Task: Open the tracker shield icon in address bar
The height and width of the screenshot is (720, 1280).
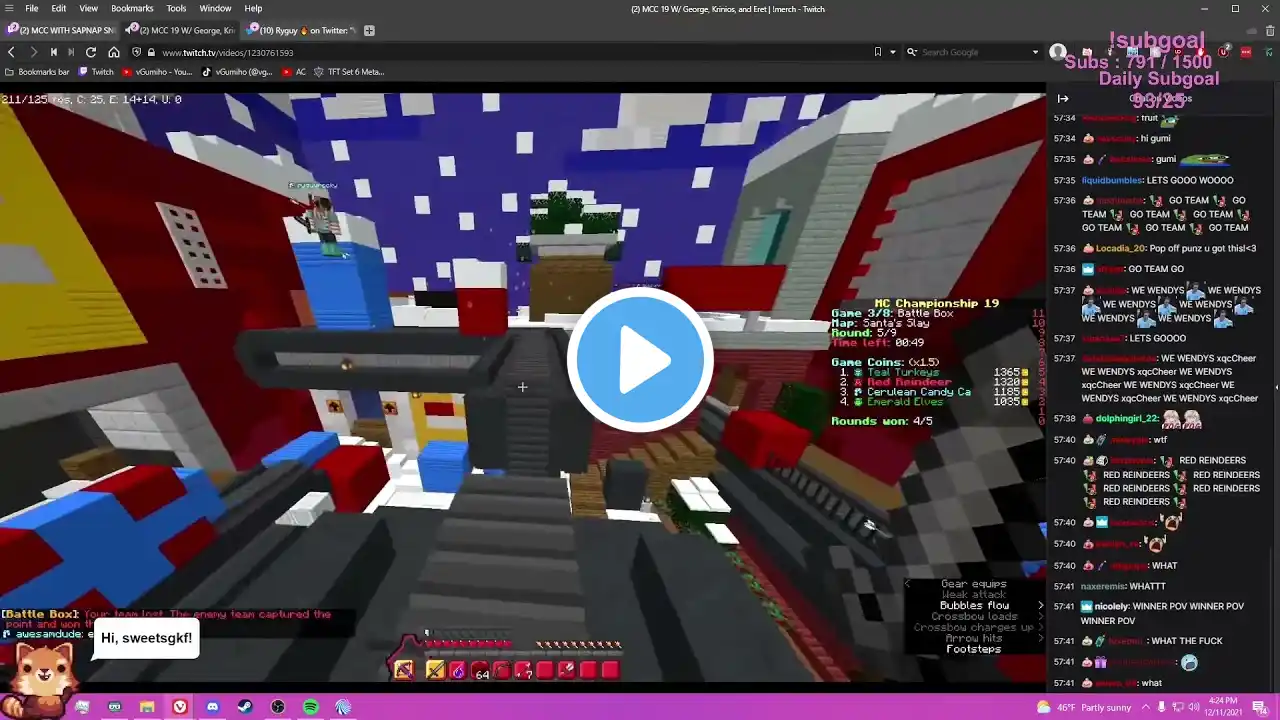Action: tap(137, 52)
